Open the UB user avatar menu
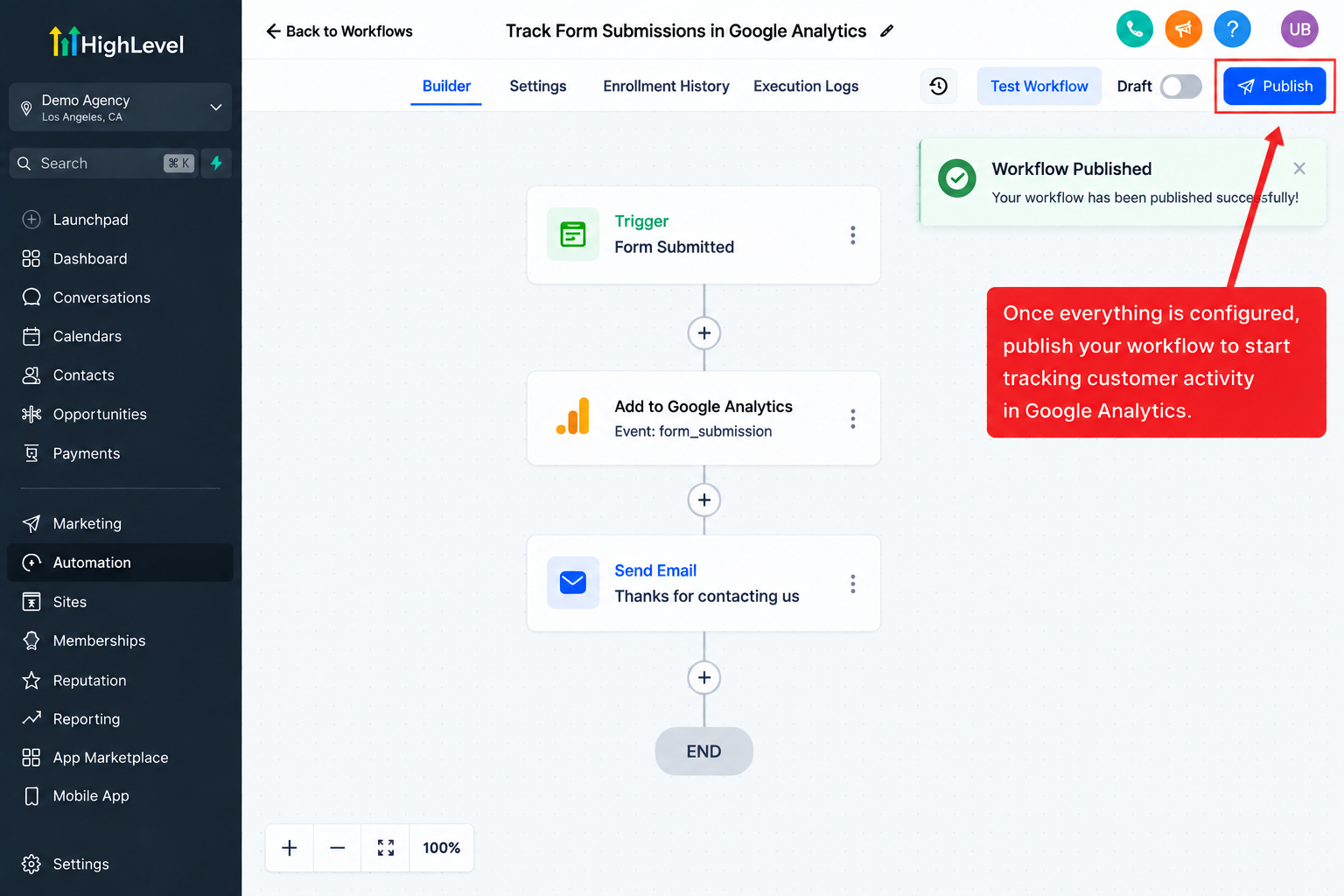Image resolution: width=1344 pixels, height=896 pixels. [x=1299, y=29]
